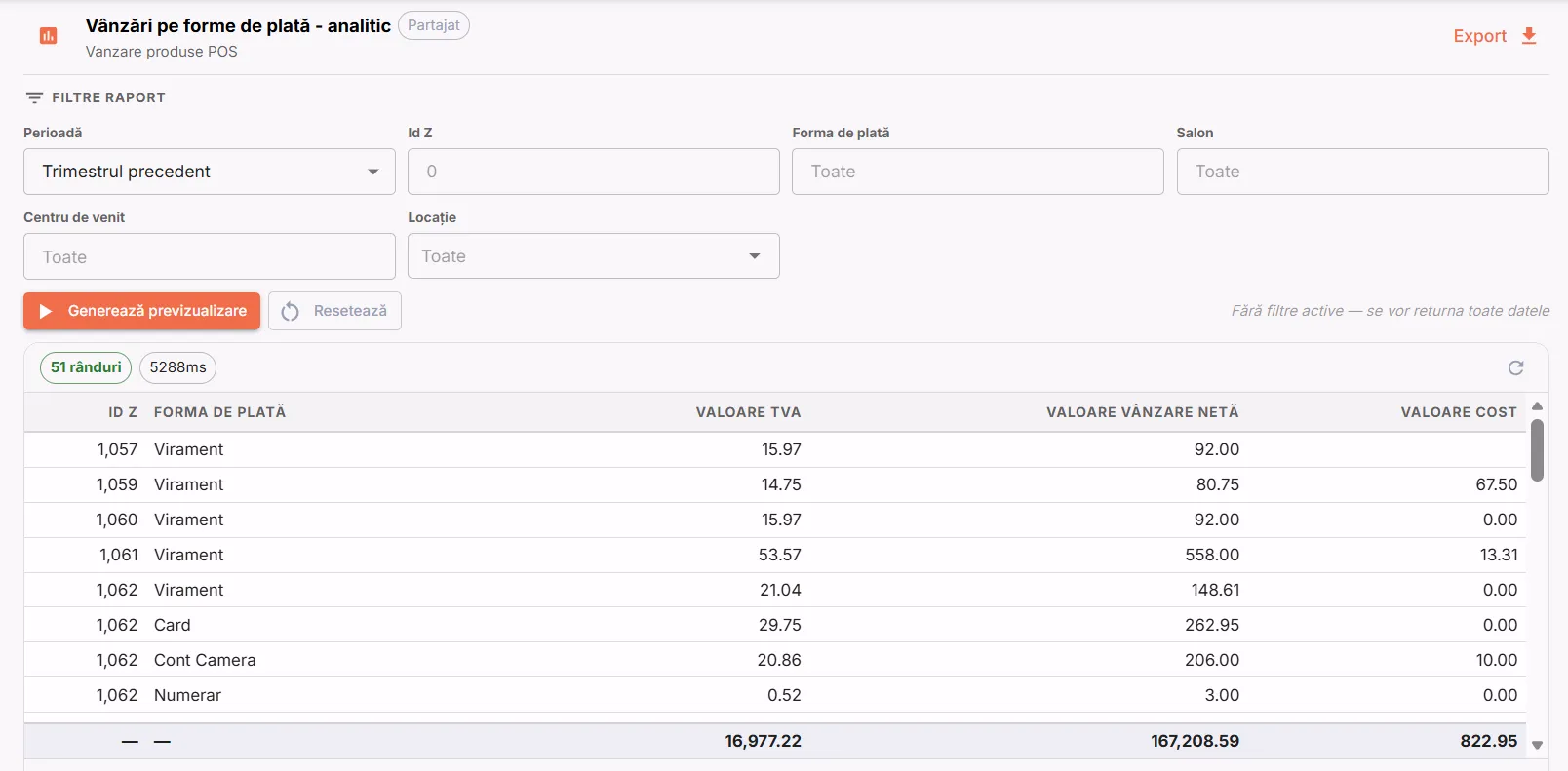Click the Partajat badge

point(434,25)
